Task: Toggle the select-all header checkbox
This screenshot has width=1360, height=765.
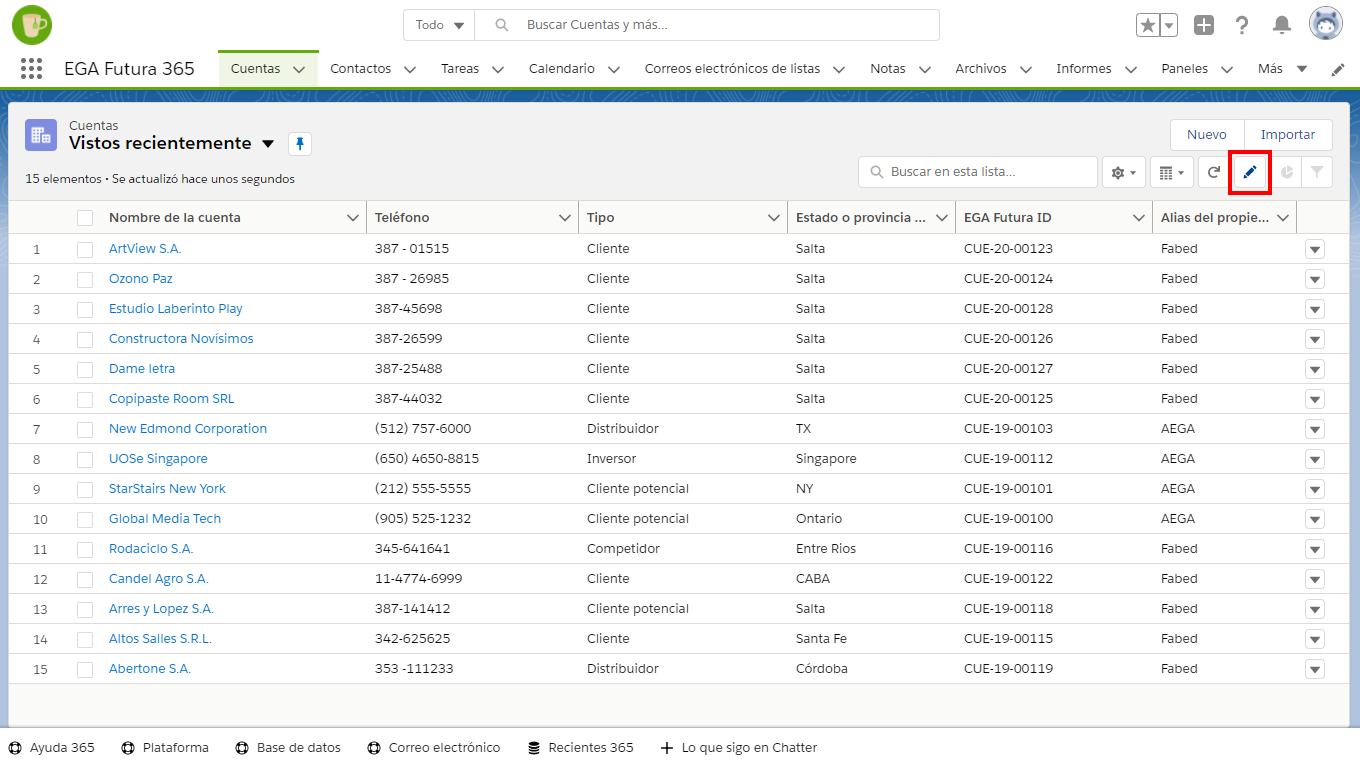Action: tap(85, 218)
